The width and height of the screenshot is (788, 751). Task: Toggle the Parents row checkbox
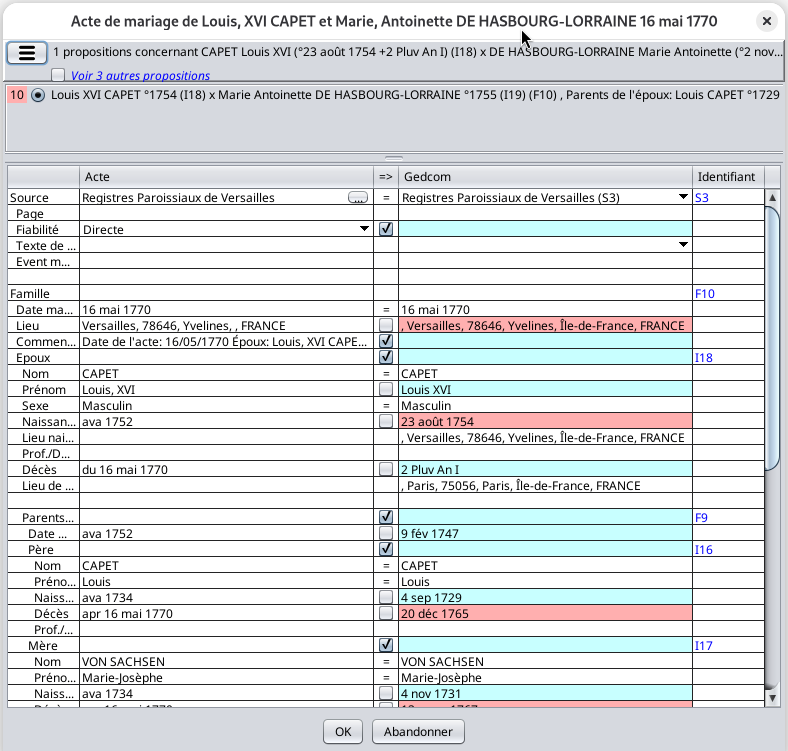(386, 518)
